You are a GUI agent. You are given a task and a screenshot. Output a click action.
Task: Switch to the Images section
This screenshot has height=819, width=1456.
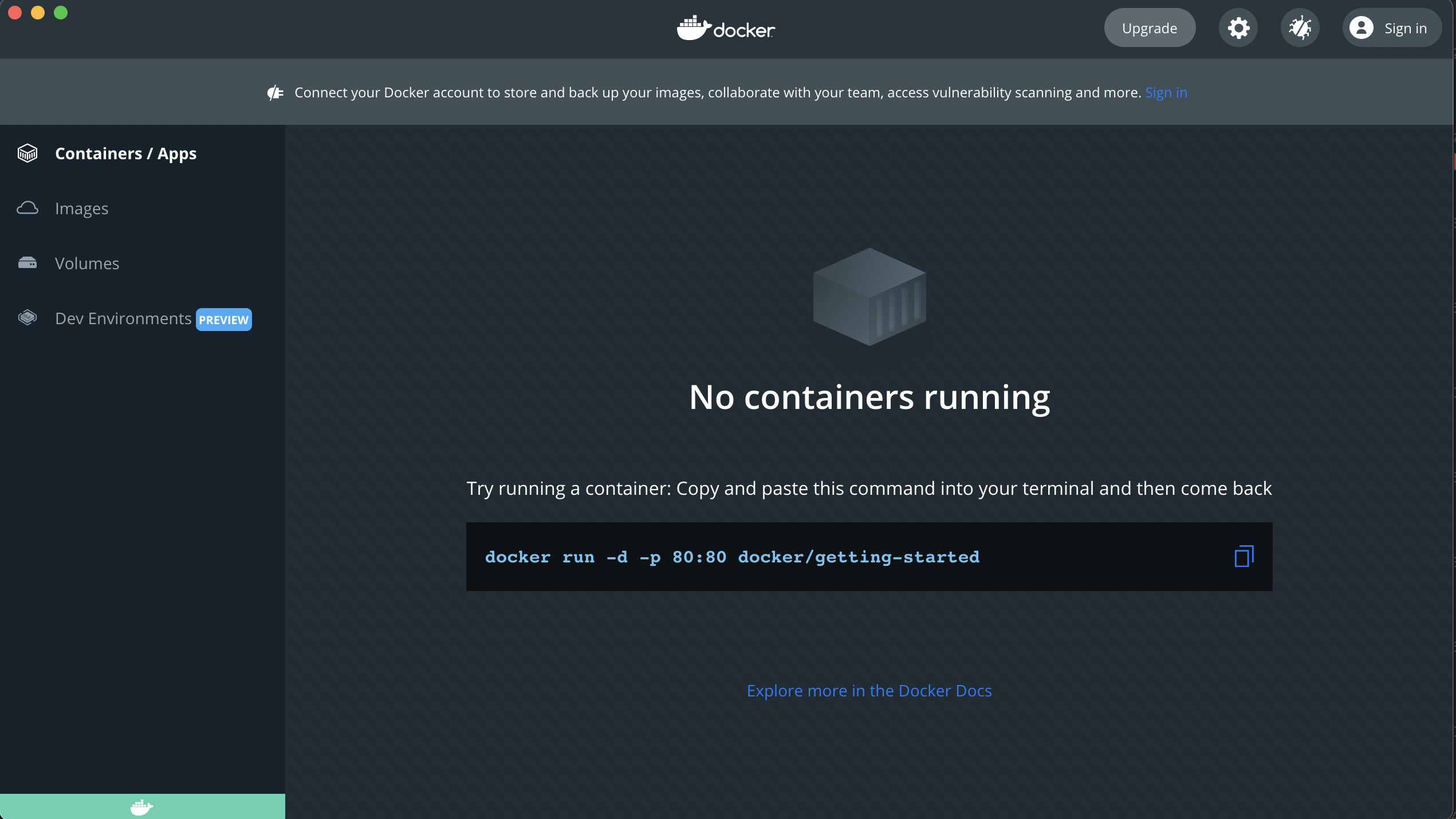(81, 208)
